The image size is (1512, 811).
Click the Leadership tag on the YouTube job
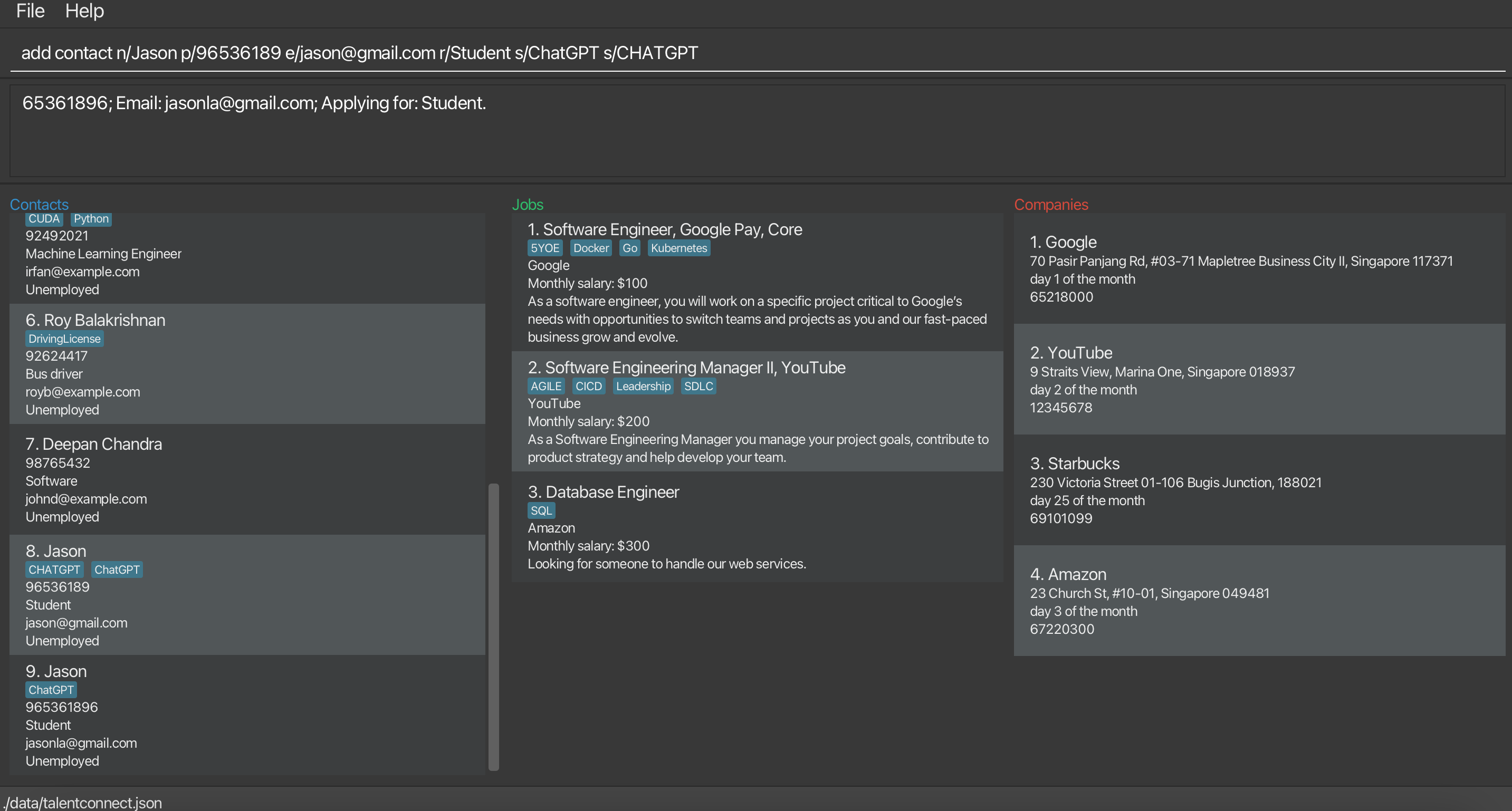[642, 386]
